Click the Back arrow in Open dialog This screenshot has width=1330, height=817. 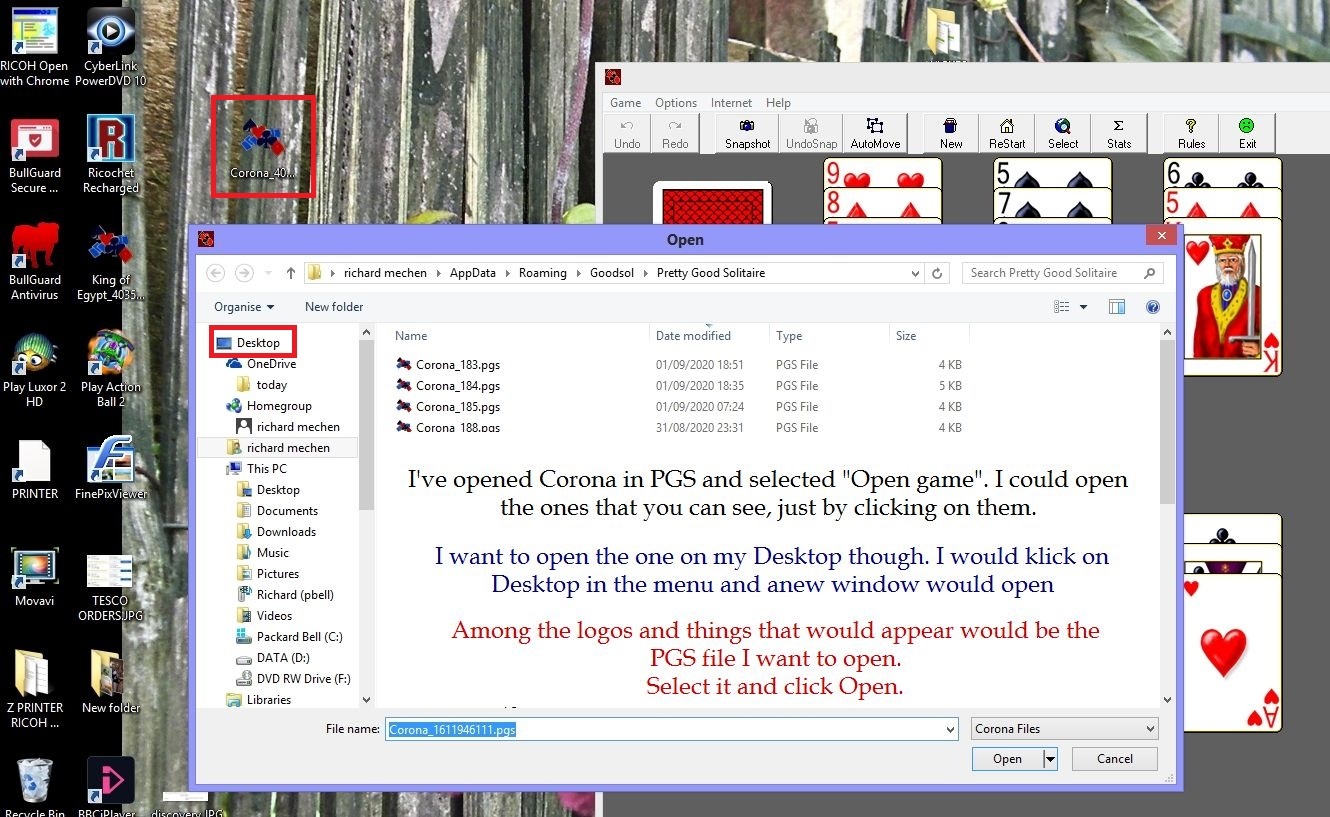(215, 273)
